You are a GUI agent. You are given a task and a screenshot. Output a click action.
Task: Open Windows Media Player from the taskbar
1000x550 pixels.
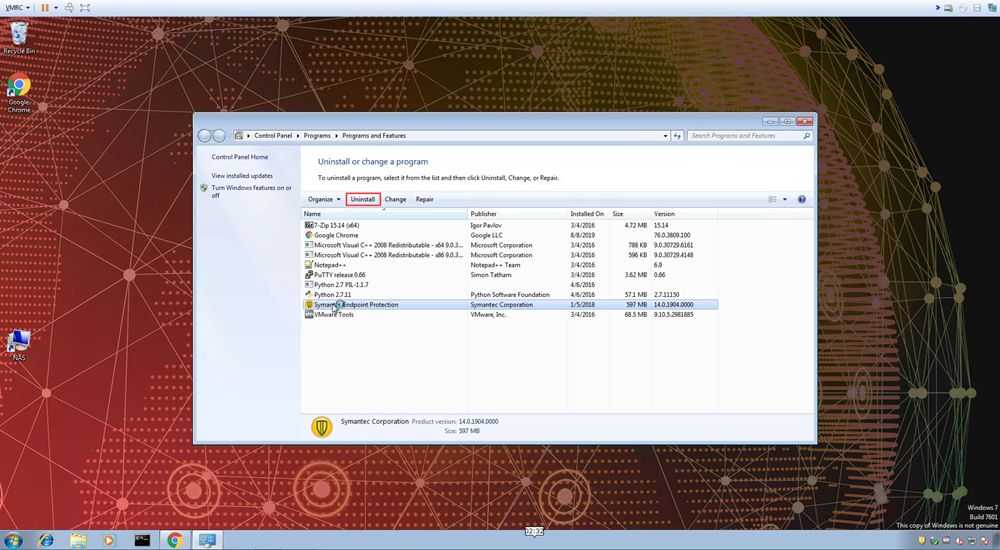109,540
